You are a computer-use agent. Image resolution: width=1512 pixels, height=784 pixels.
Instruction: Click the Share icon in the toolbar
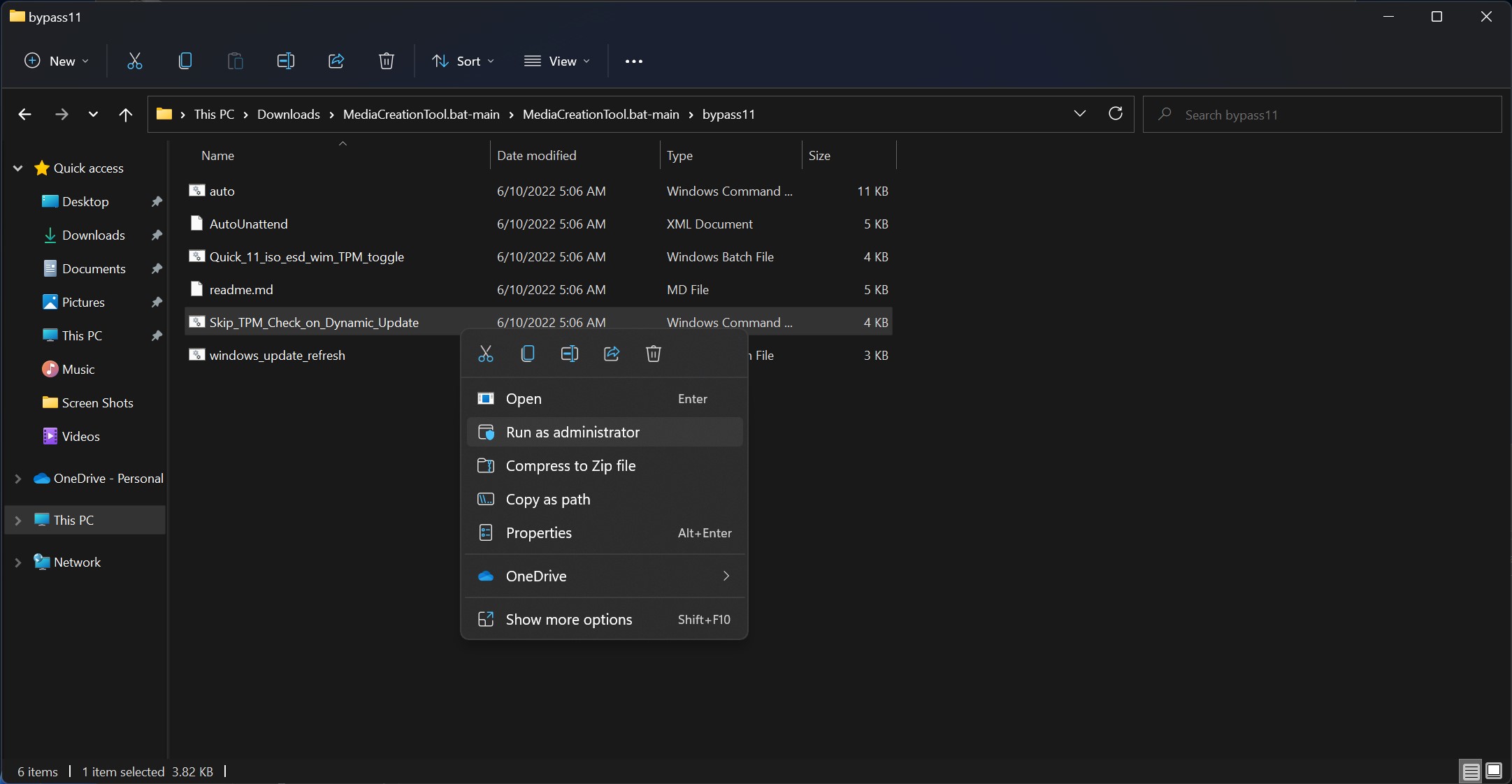coord(335,61)
